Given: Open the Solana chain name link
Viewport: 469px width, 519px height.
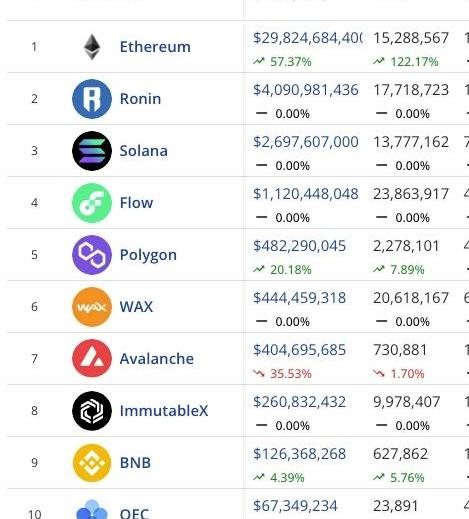Looking at the screenshot, I should pyautogui.click(x=144, y=151).
